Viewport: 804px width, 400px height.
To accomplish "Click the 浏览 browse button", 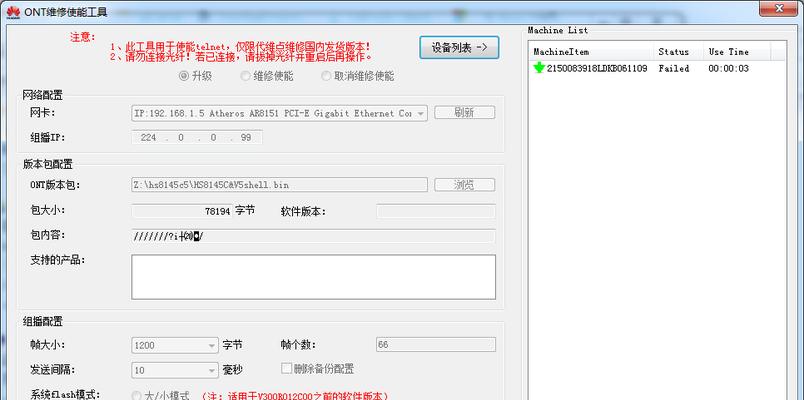I will pyautogui.click(x=465, y=185).
